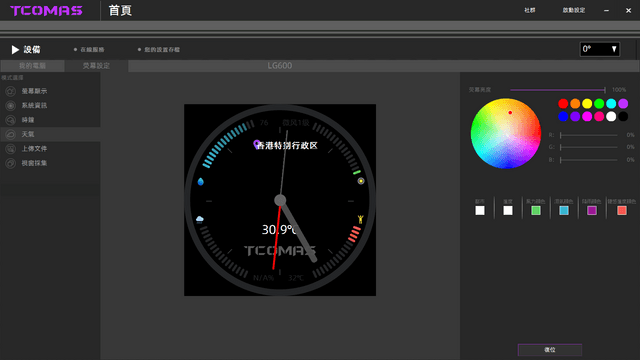
Task: Select the blue preset color circle
Action: (563, 116)
